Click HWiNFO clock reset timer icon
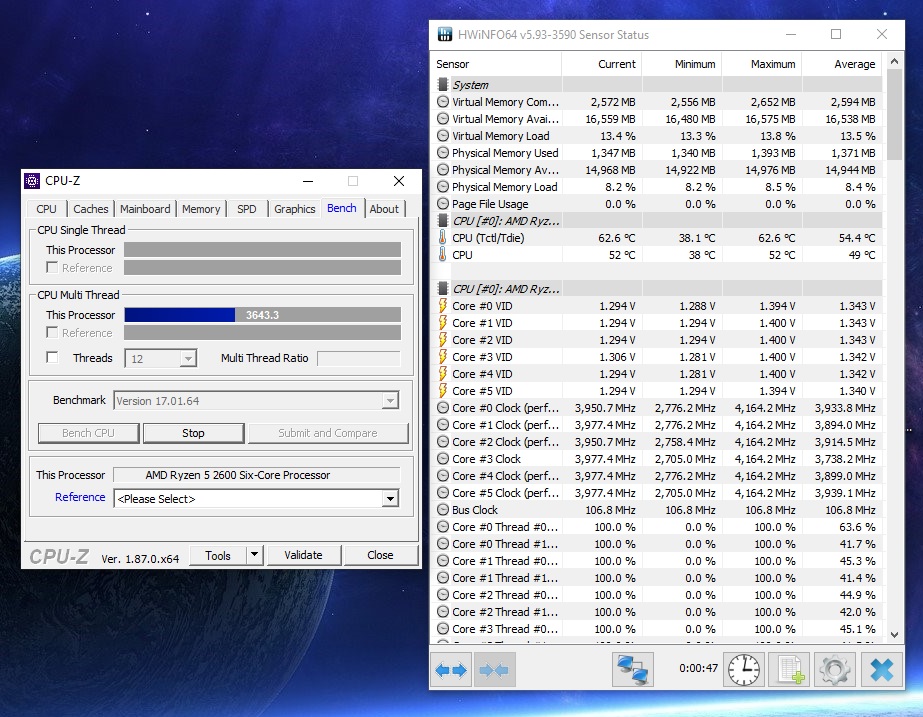The height and width of the screenshot is (717, 923). coord(744,670)
